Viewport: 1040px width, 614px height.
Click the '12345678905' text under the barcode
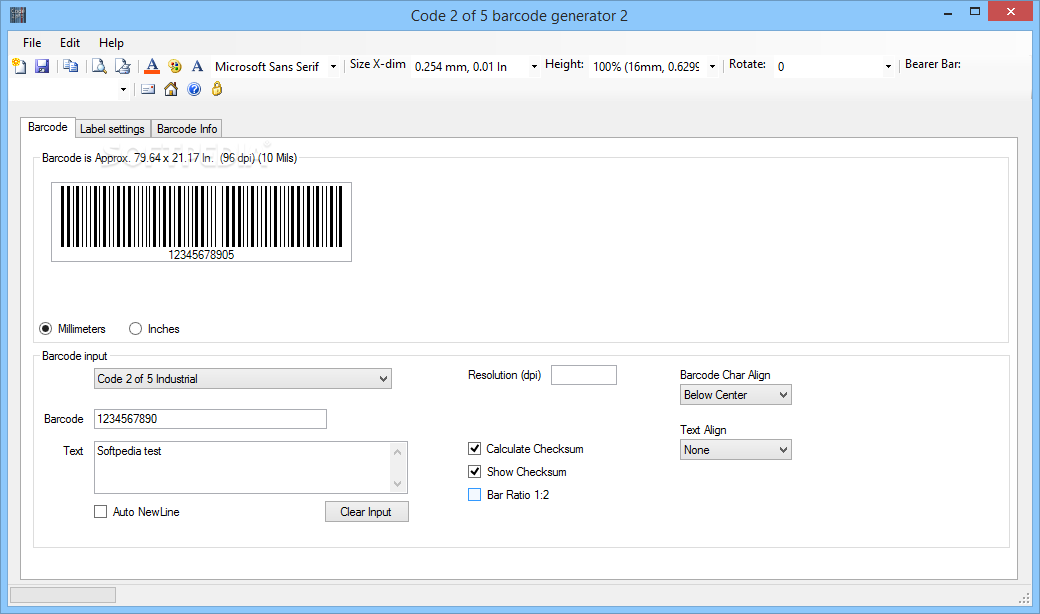pos(201,255)
